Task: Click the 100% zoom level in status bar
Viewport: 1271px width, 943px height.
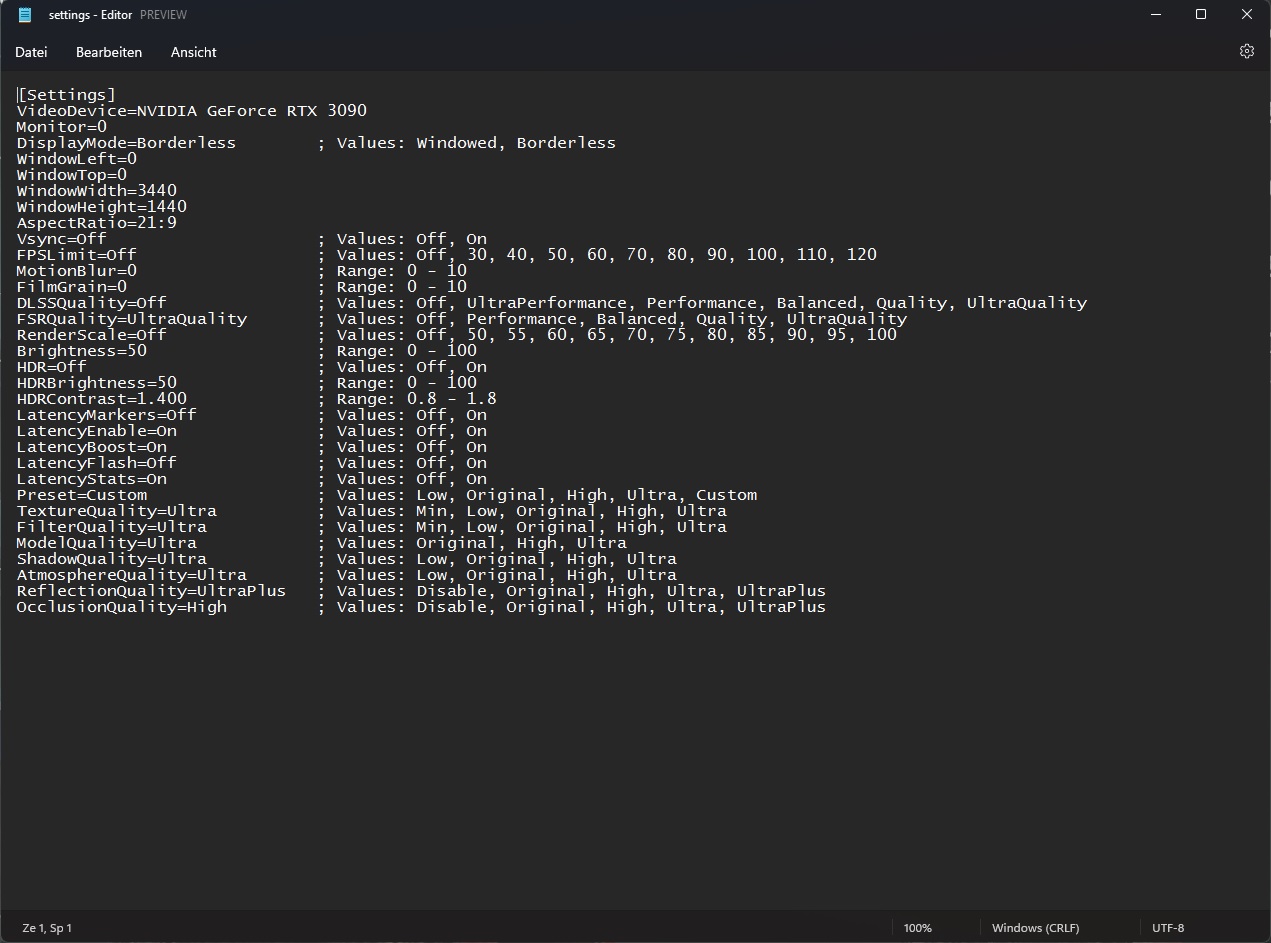Action: [917, 928]
